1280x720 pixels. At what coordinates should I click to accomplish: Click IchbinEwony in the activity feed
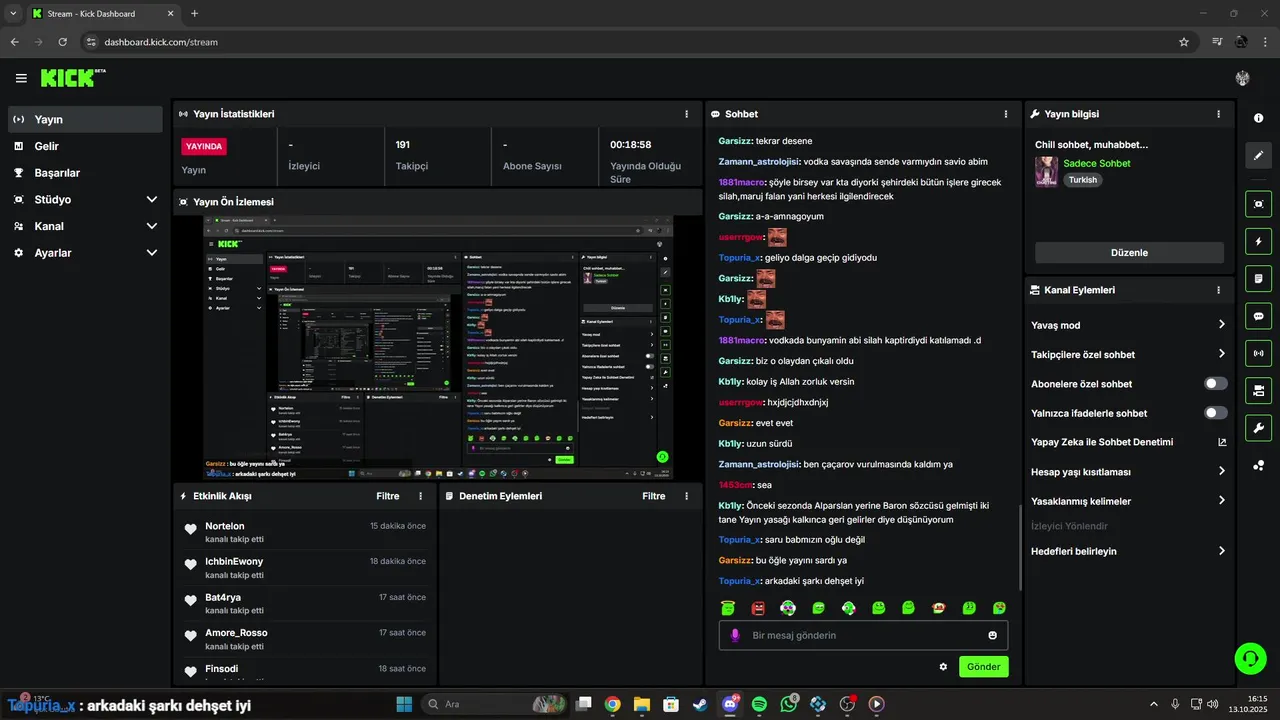(234, 562)
